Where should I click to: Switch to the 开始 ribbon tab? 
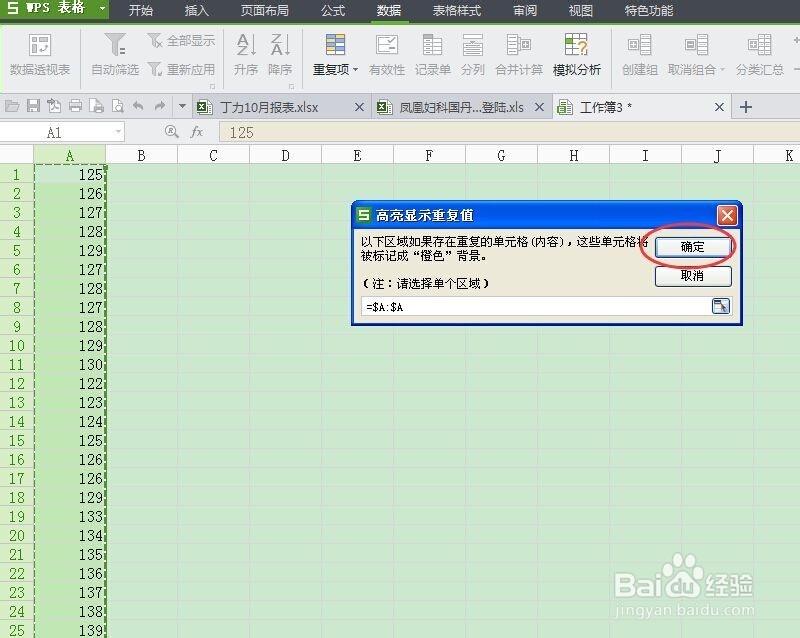pyautogui.click(x=139, y=11)
